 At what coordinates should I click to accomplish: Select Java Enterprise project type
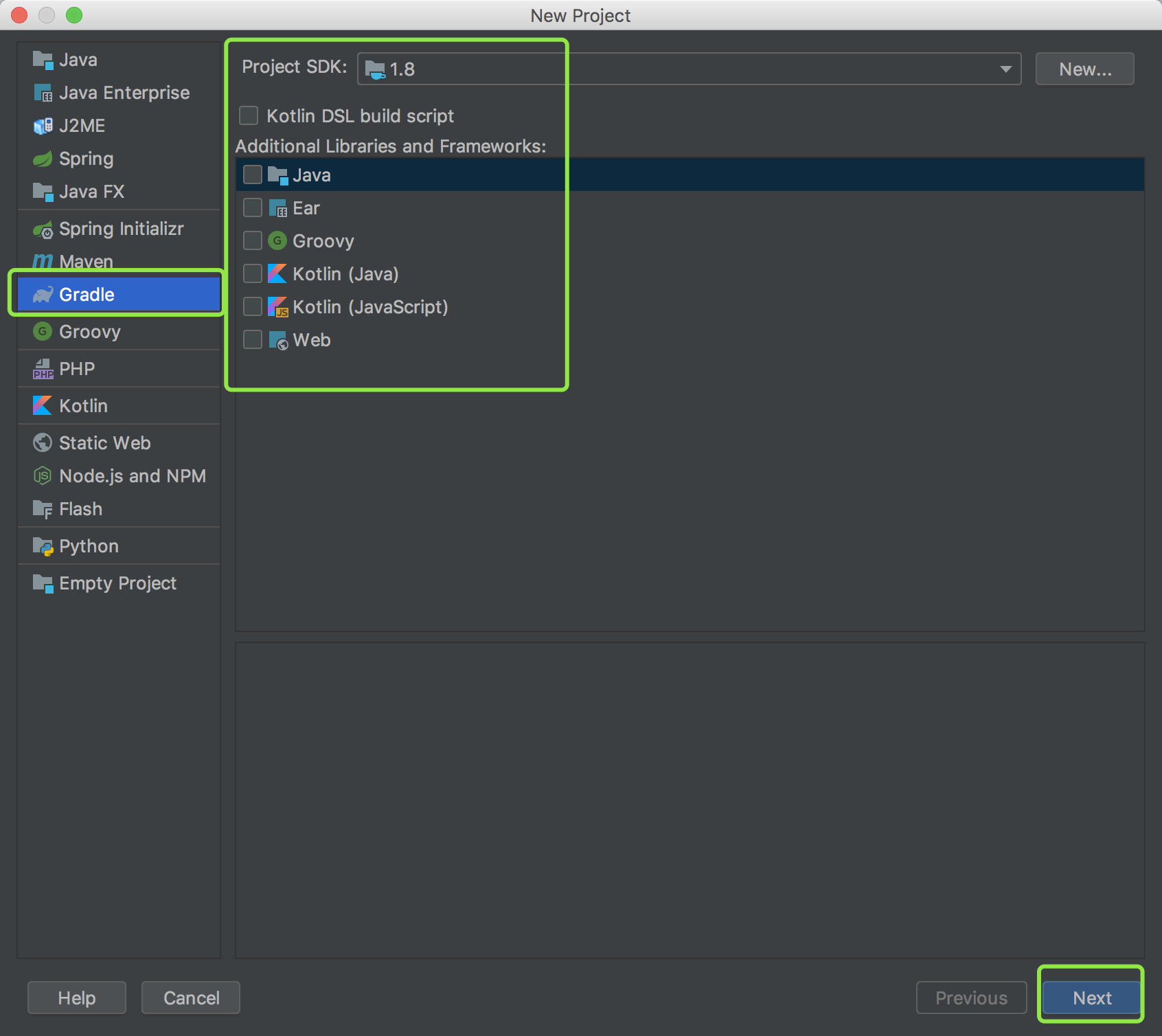pyautogui.click(x=124, y=93)
